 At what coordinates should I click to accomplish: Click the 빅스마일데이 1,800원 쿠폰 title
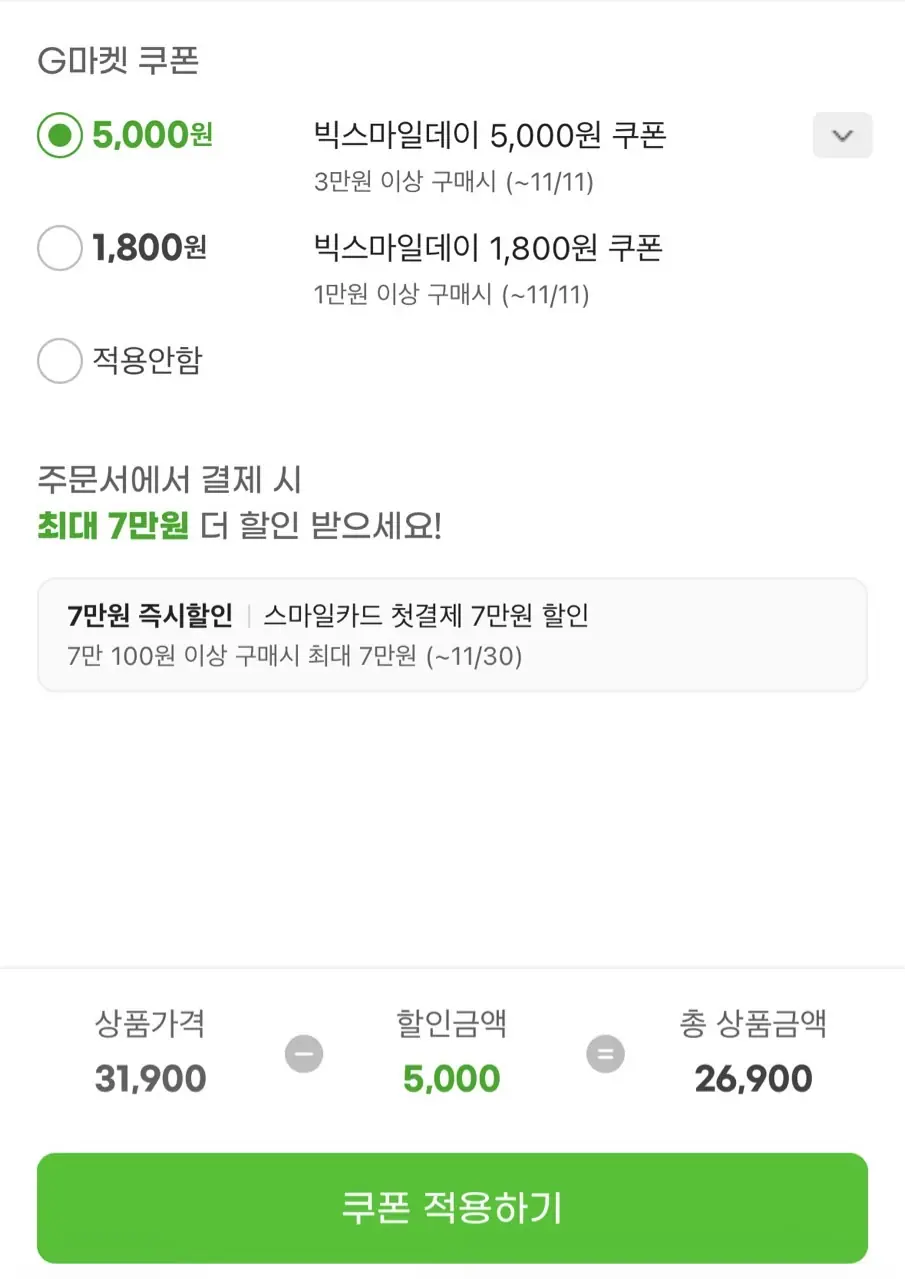488,247
